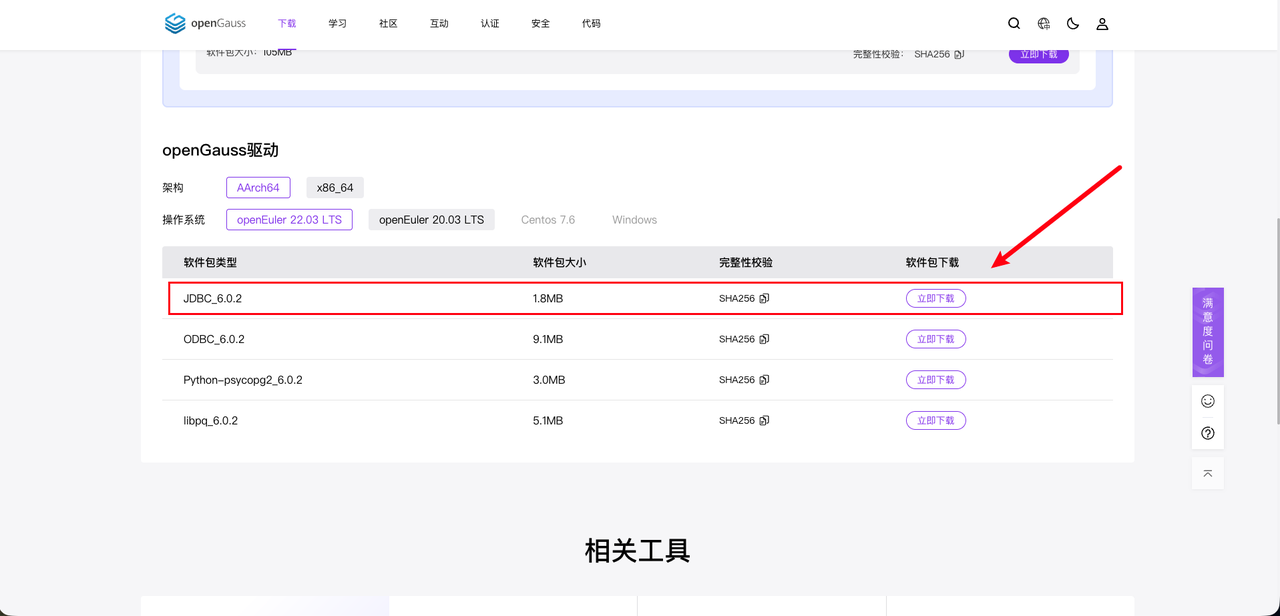The height and width of the screenshot is (616, 1280).
Task: Open the language selection globe
Action: [x=1043, y=23]
